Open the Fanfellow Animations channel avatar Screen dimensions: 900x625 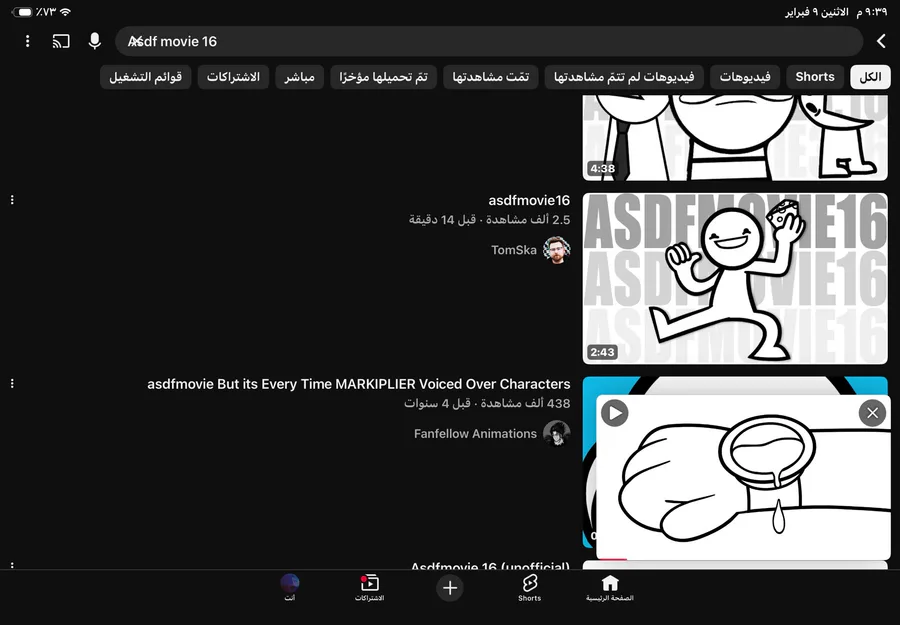pyautogui.click(x=557, y=434)
